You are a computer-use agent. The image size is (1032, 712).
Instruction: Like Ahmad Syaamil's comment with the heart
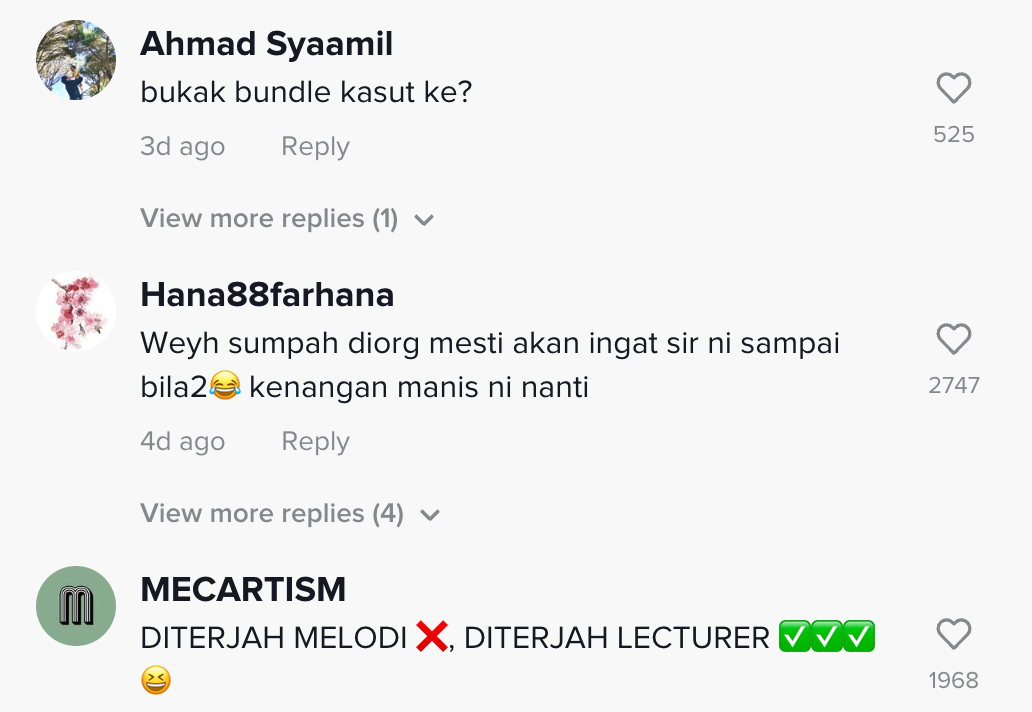coord(953,90)
